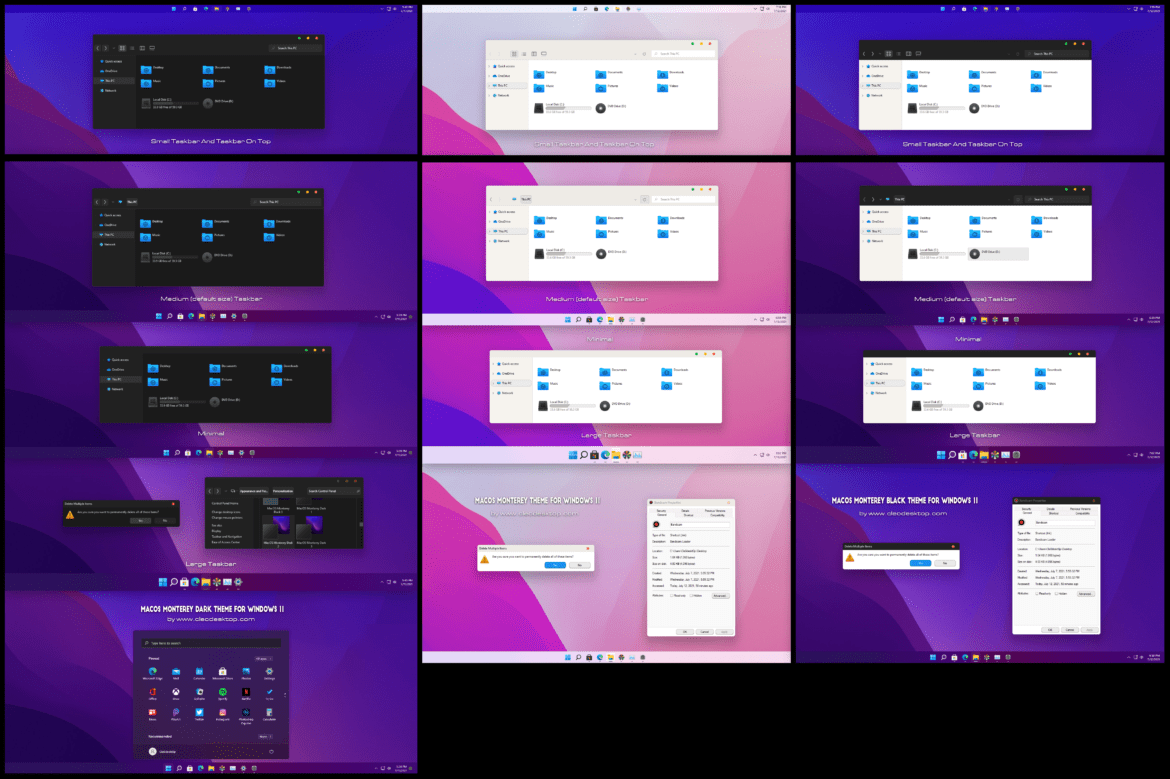Open Photoshop Express in the Start menu
This screenshot has width=1170, height=779.
[246, 713]
